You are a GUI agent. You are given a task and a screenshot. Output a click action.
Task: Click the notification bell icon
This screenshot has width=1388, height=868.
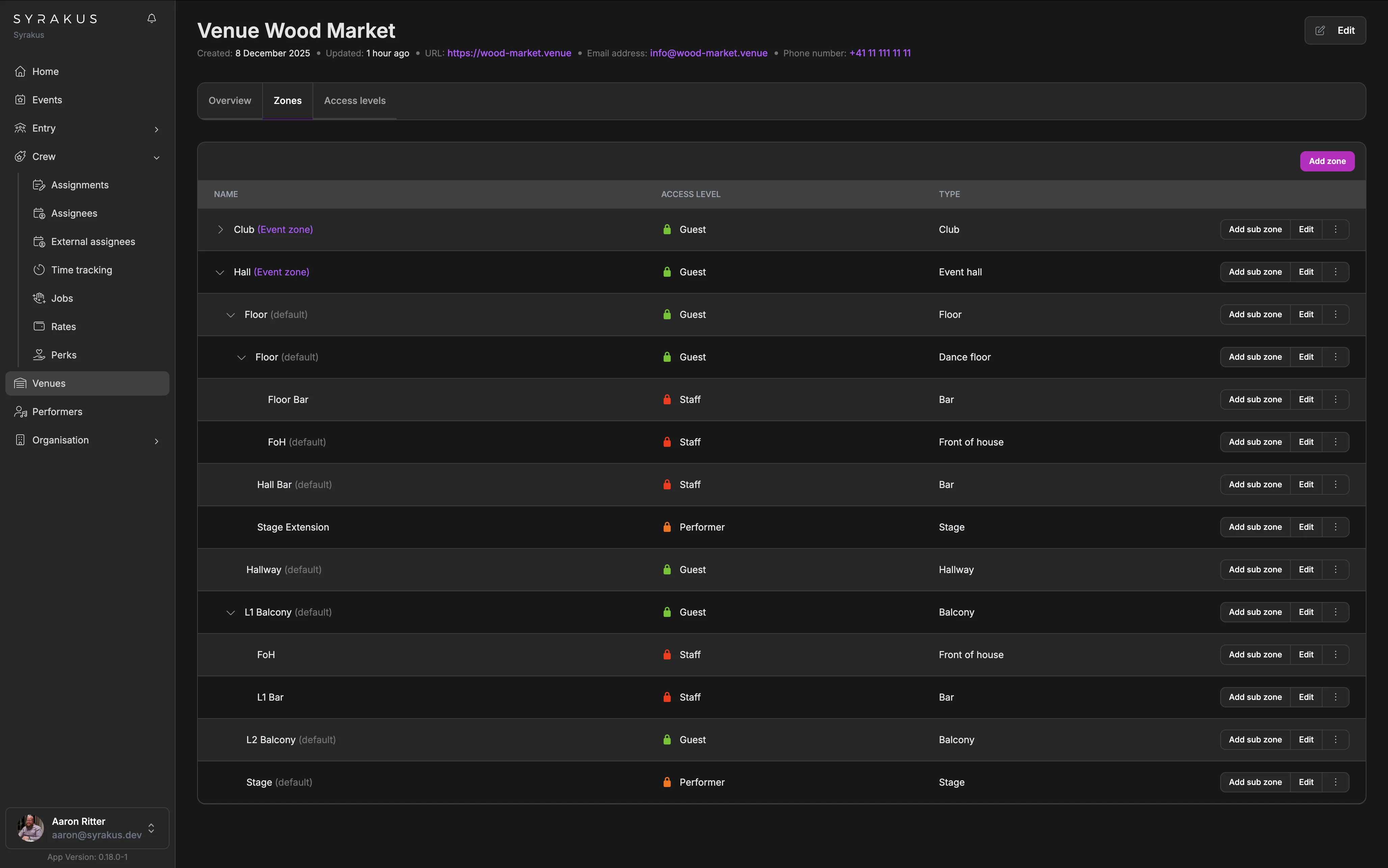(x=152, y=18)
